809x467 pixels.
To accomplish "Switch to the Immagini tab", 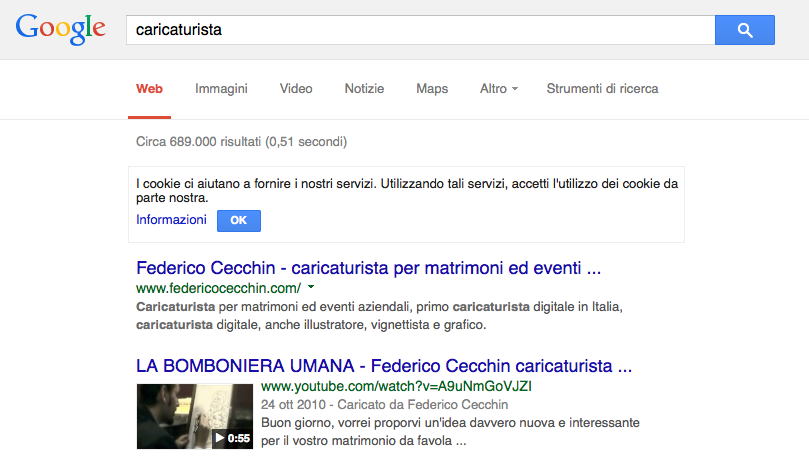I will coord(221,89).
